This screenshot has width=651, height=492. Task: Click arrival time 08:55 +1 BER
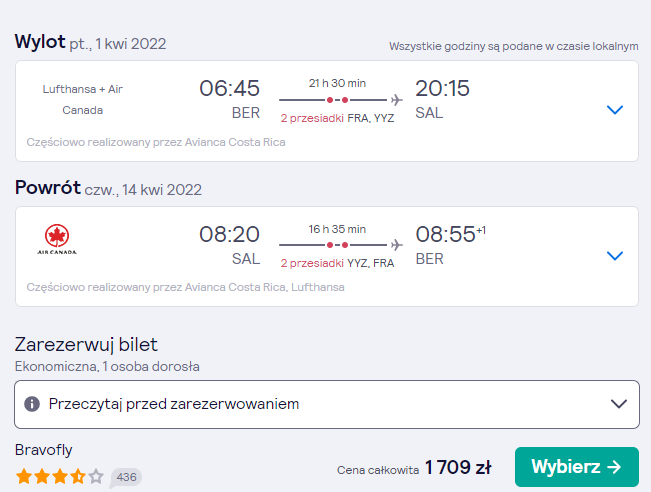point(450,245)
